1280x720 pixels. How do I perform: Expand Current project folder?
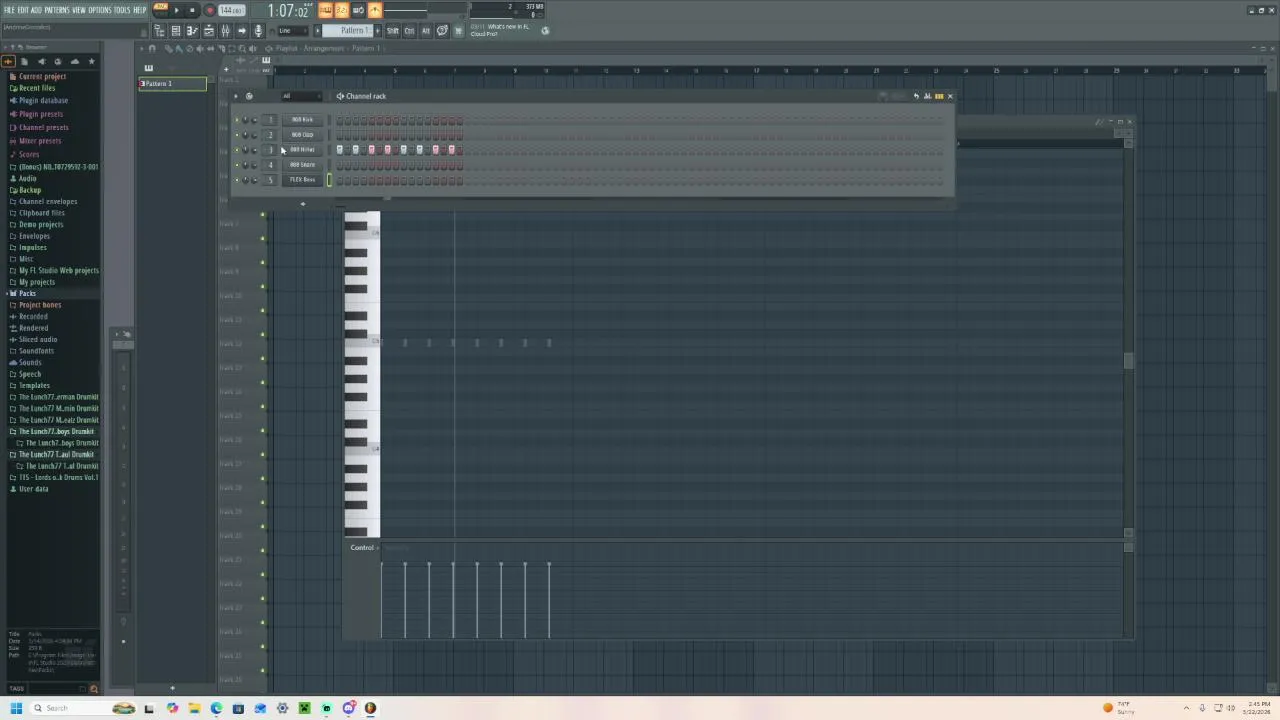[x=42, y=76]
